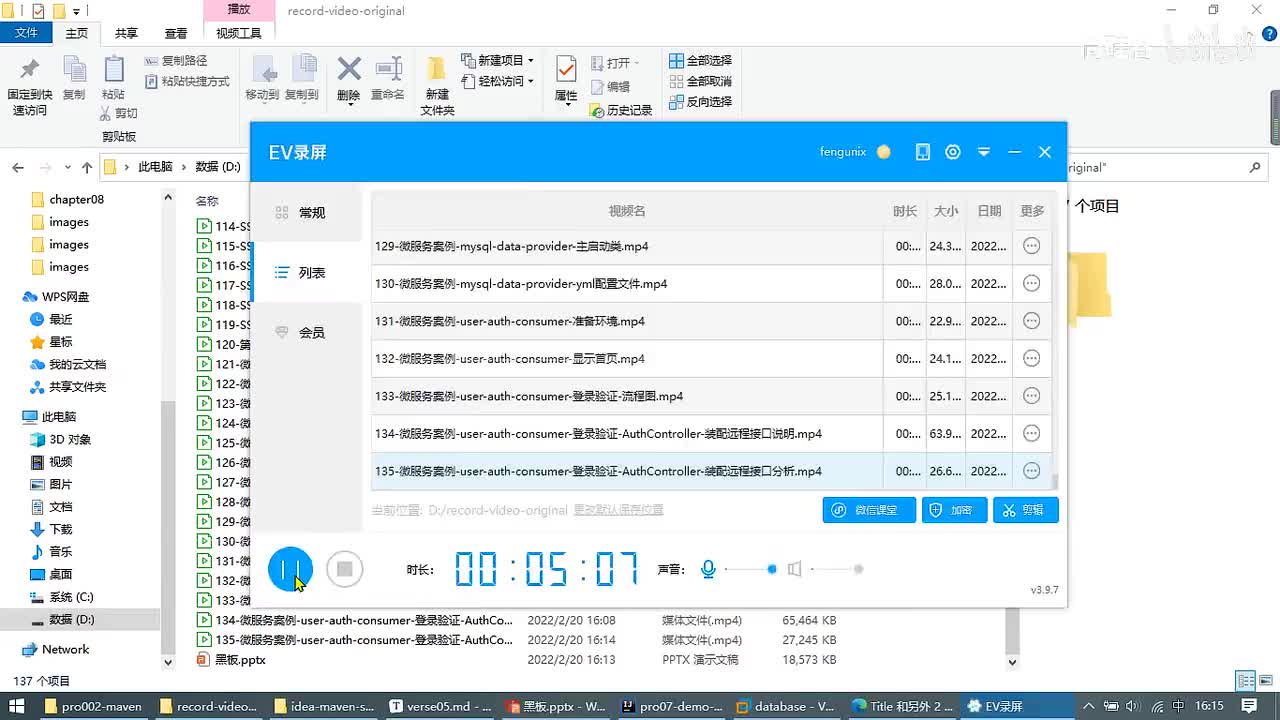Click 历史记录 in the ribbon
Image resolution: width=1280 pixels, height=720 pixels.
pos(621,110)
